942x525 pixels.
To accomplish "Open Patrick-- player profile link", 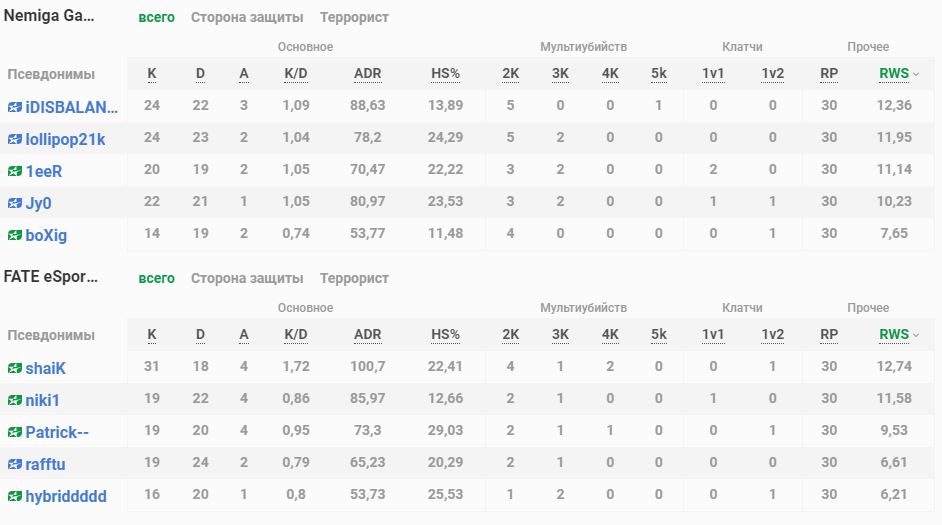I will (57, 432).
